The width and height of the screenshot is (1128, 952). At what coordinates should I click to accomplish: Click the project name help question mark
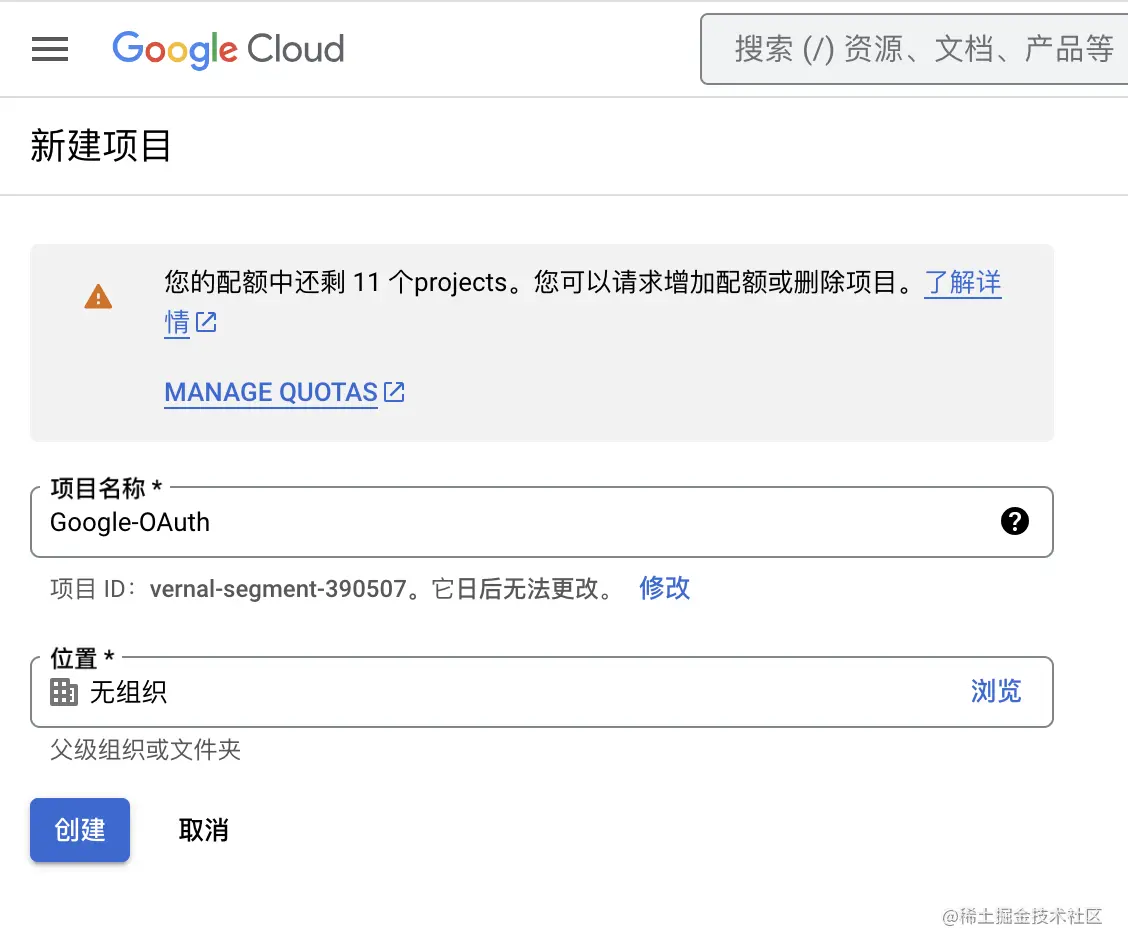(x=1014, y=521)
